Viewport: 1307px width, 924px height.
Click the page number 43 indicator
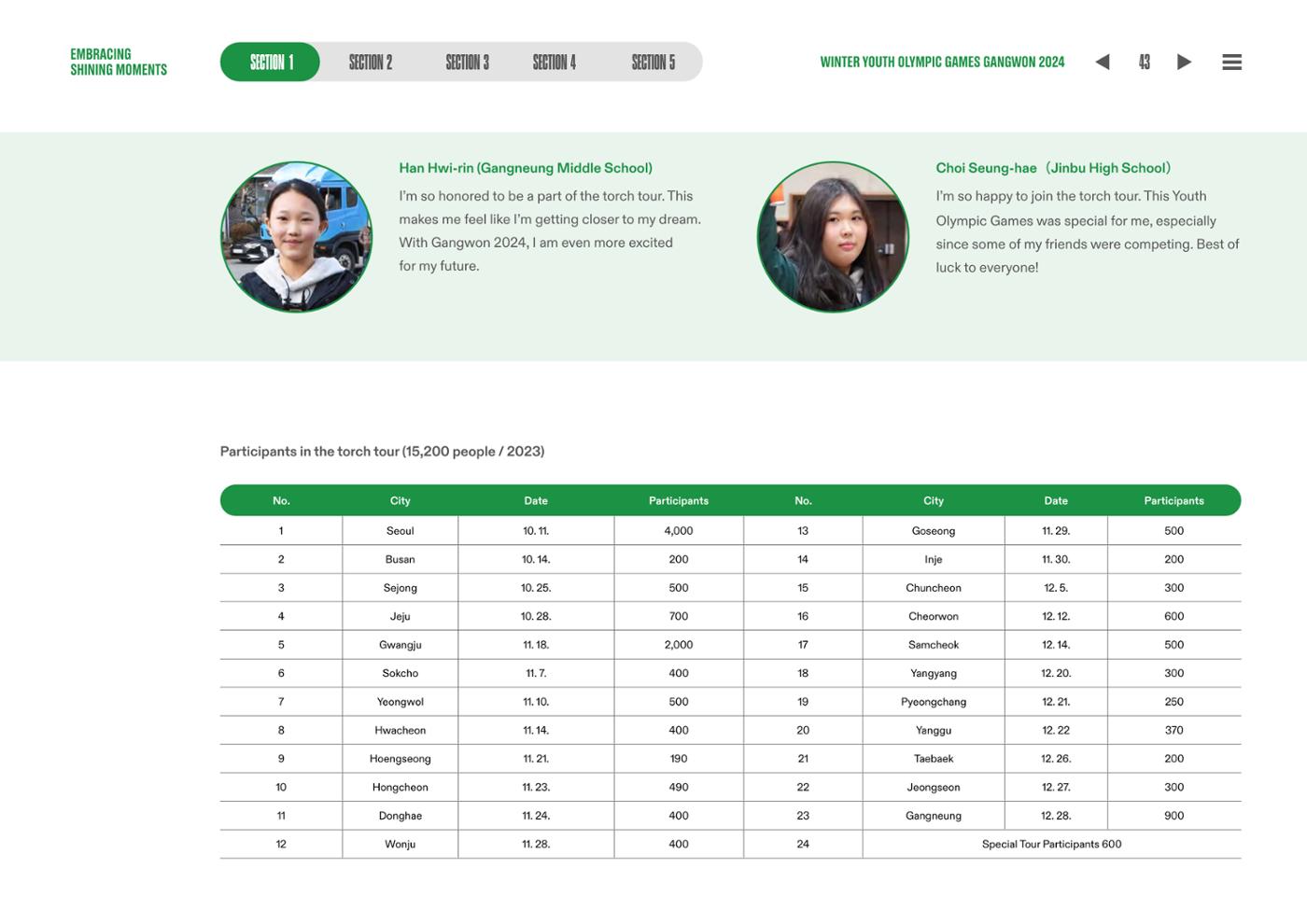click(1144, 62)
